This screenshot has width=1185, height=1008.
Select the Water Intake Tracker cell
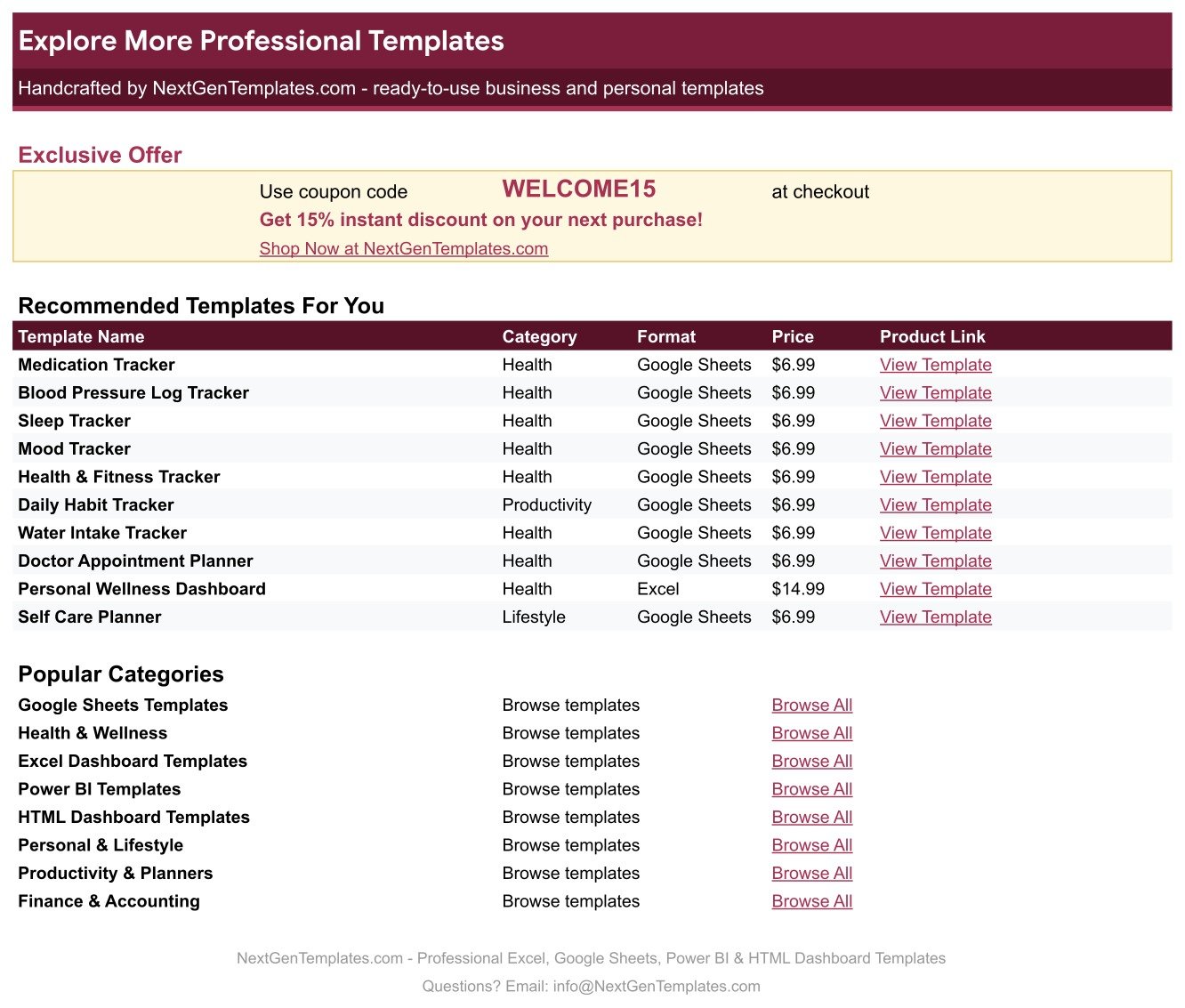[x=102, y=533]
